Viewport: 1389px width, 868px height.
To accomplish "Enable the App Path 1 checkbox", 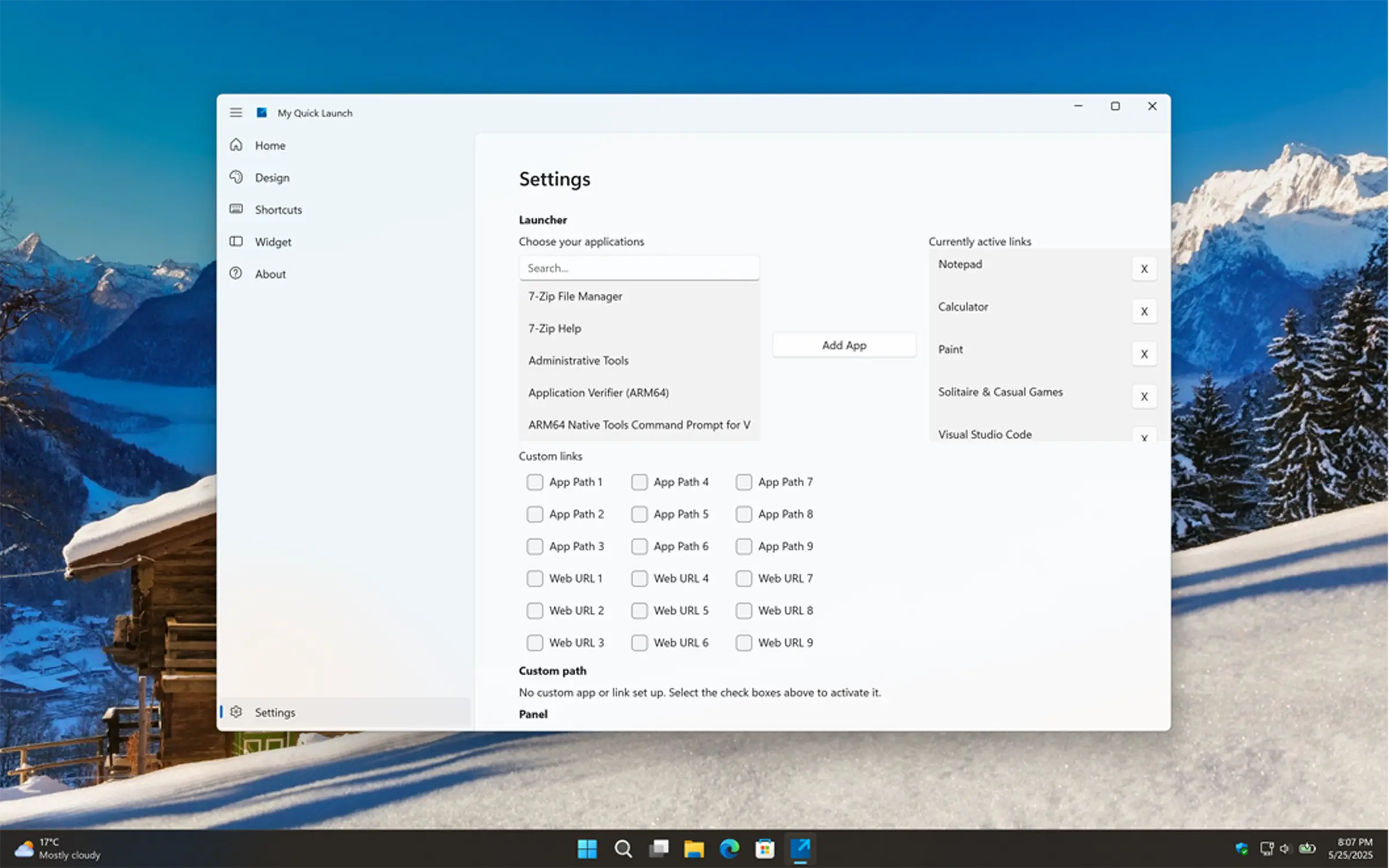I will pos(535,482).
